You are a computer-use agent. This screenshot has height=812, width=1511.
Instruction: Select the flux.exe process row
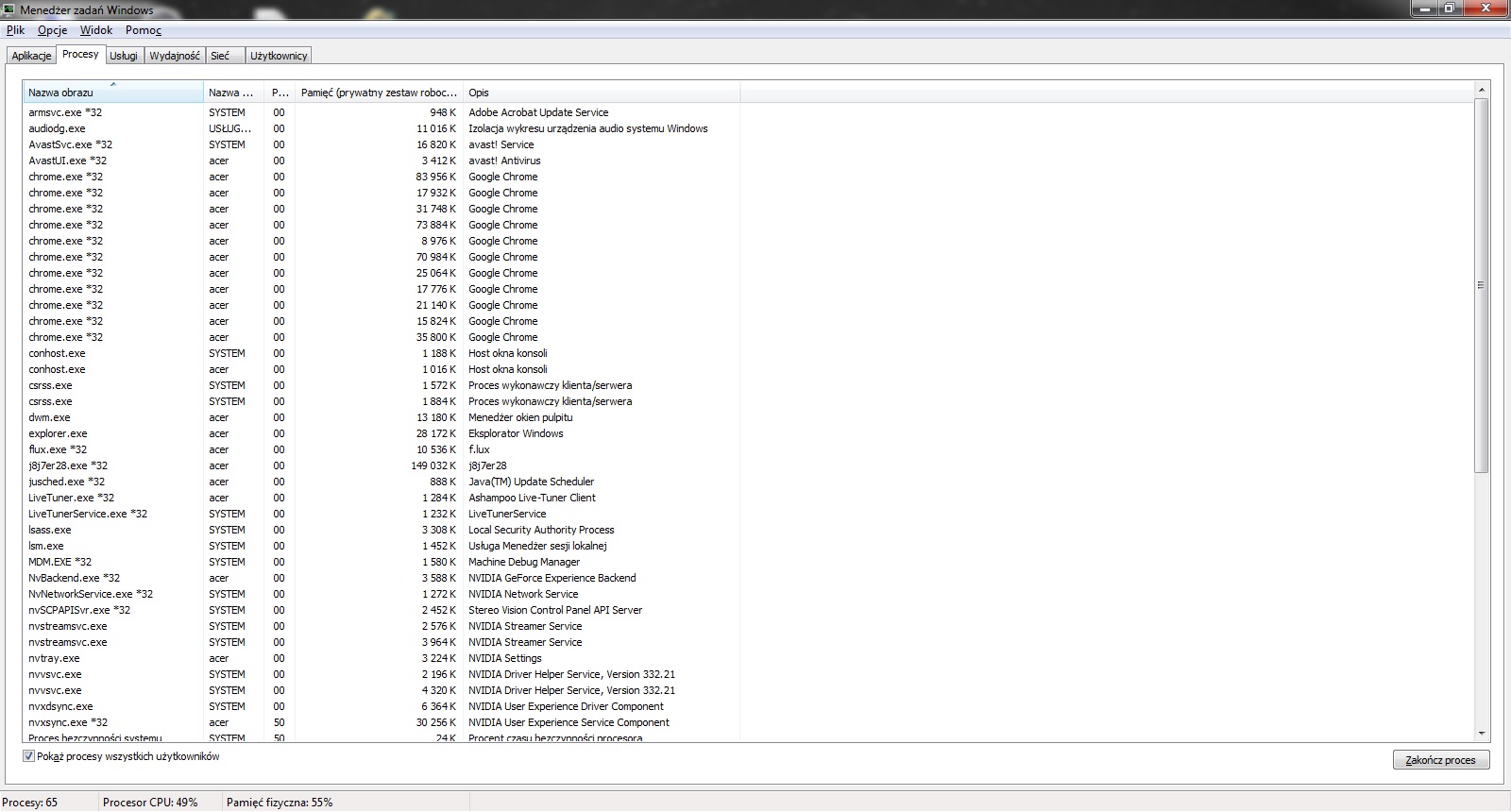pyautogui.click(x=58, y=449)
